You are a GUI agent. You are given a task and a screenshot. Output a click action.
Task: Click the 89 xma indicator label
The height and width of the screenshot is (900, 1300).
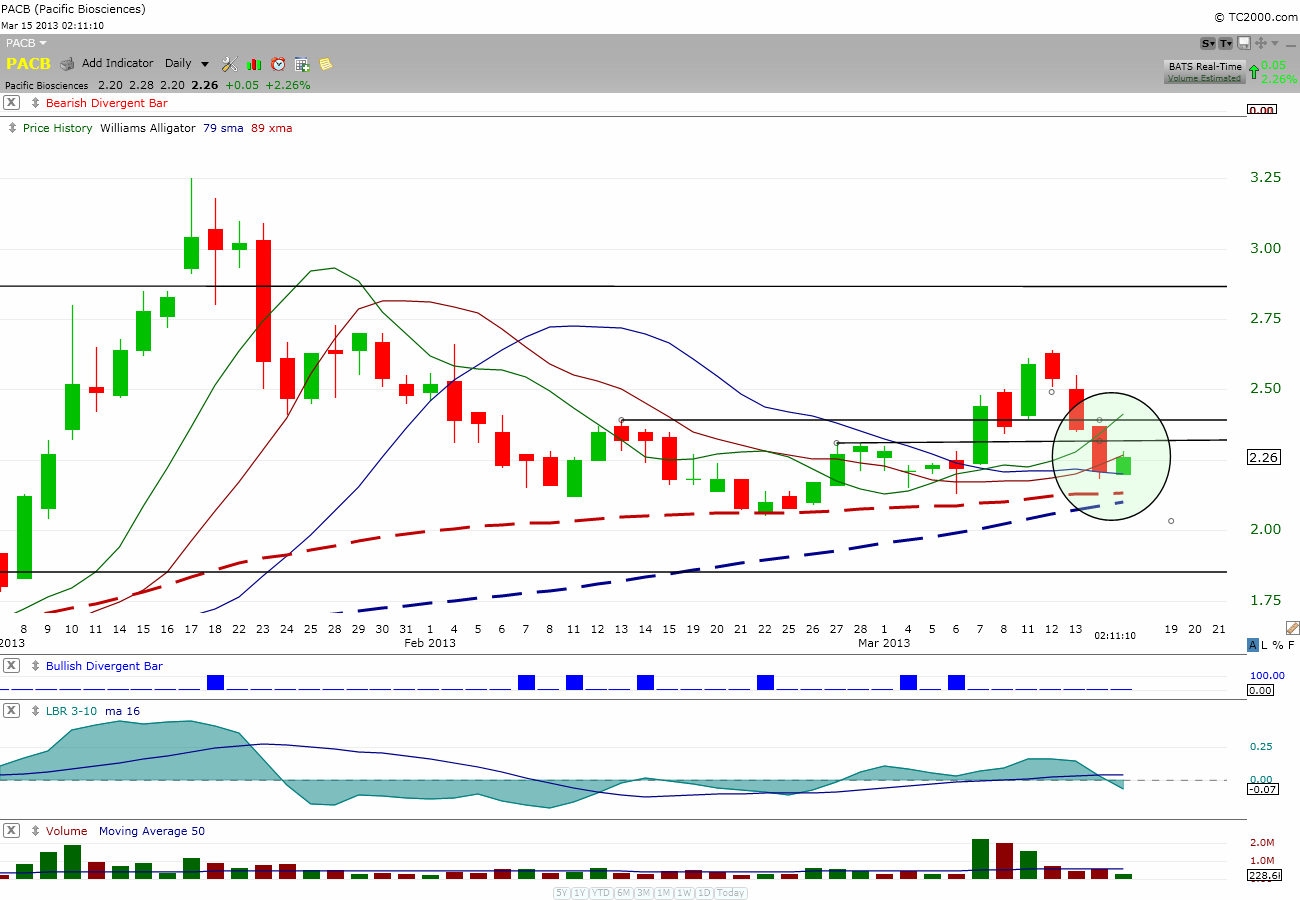[x=272, y=128]
